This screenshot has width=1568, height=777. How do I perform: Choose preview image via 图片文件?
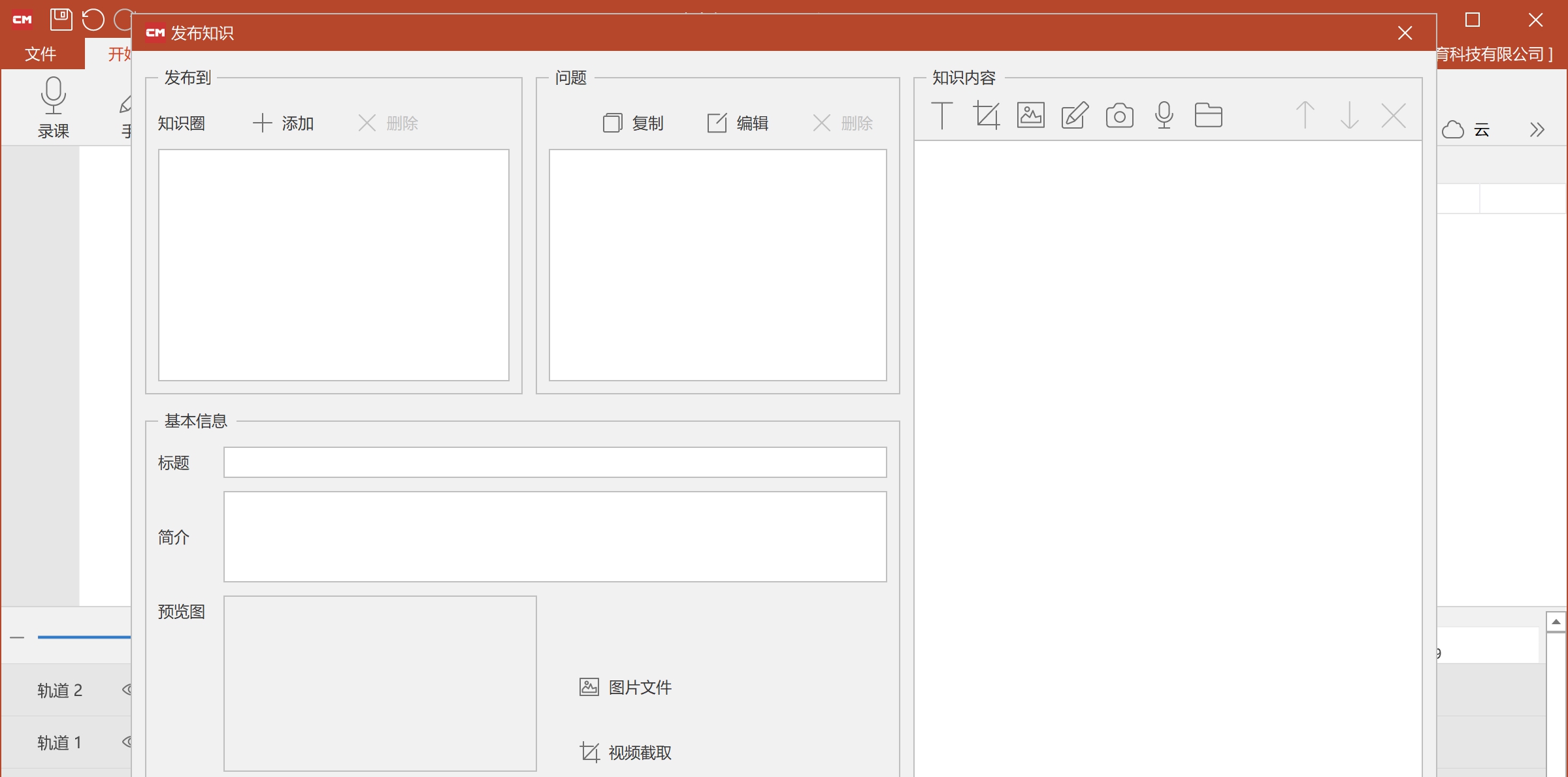[x=625, y=687]
